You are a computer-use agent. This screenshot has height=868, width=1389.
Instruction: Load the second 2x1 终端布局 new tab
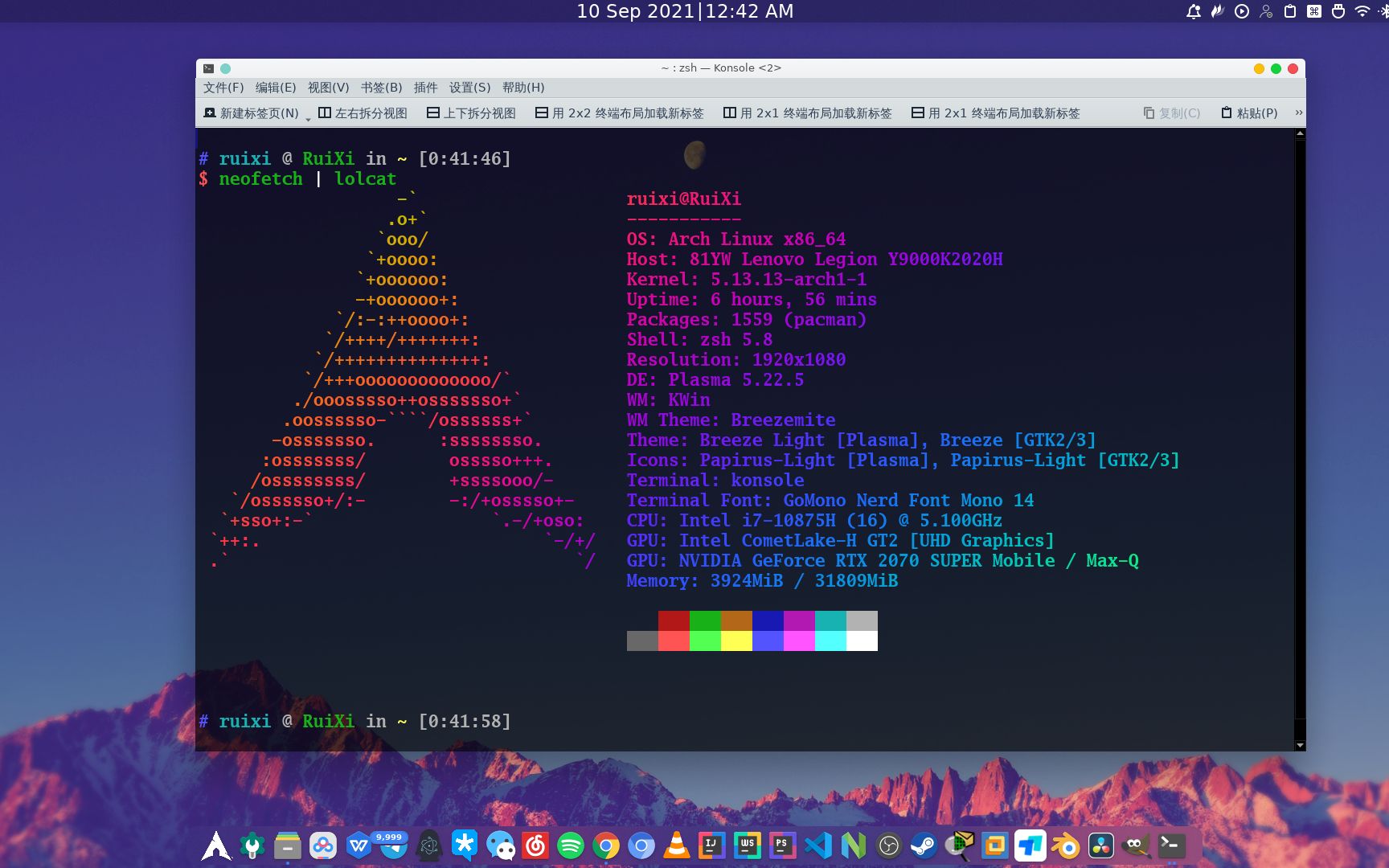tap(995, 113)
